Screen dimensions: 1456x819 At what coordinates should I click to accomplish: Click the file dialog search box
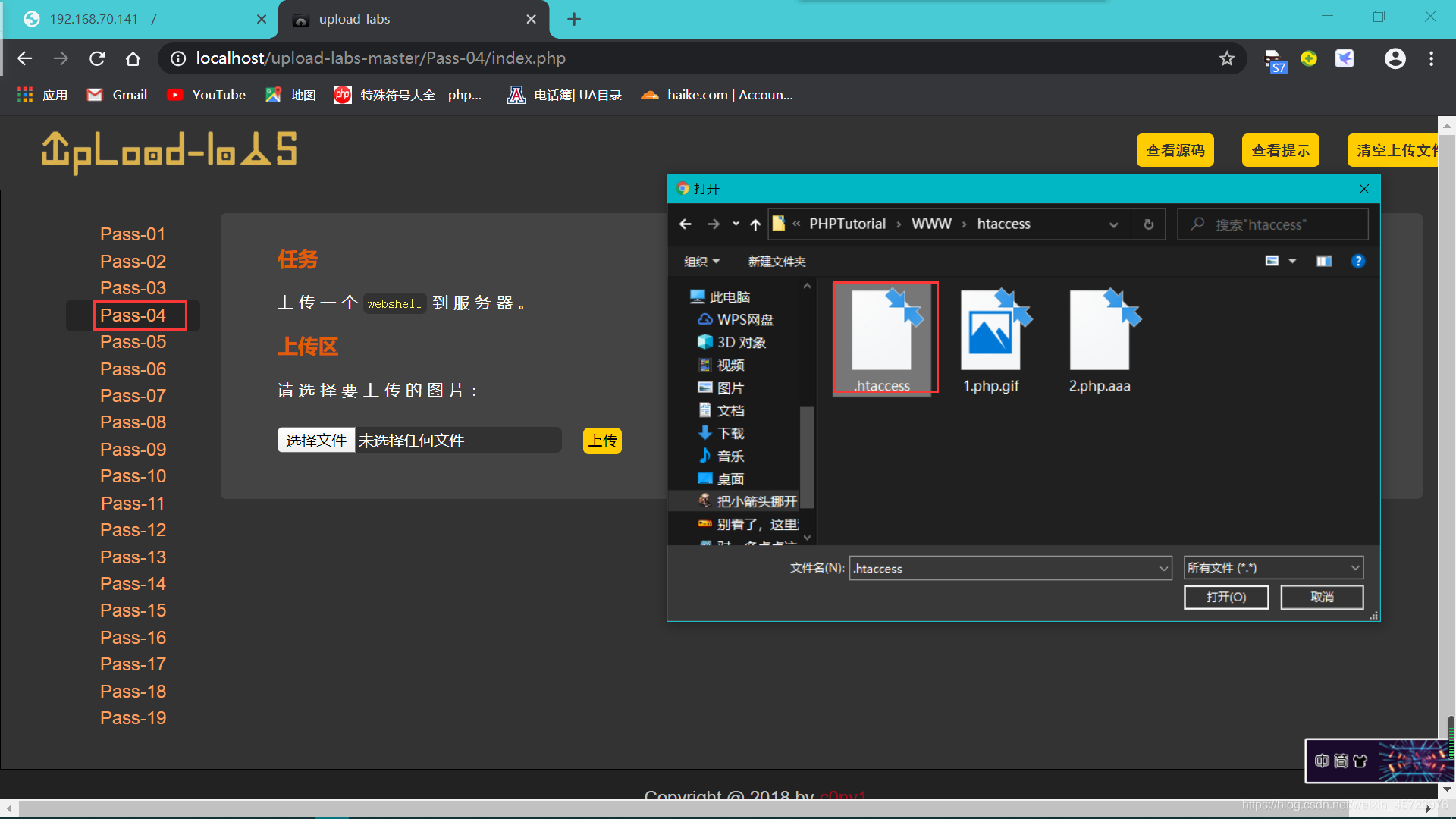pos(1276,224)
